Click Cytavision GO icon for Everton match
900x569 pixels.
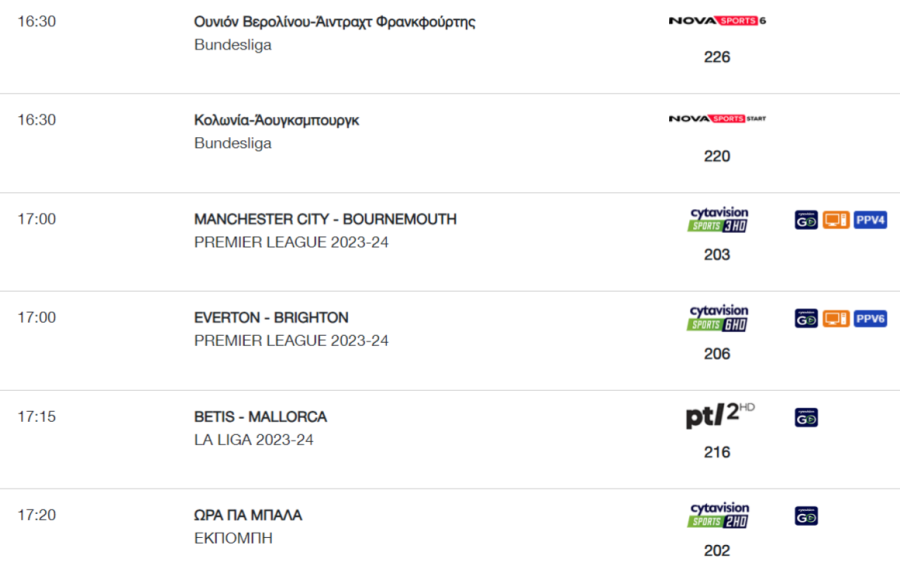[806, 319]
